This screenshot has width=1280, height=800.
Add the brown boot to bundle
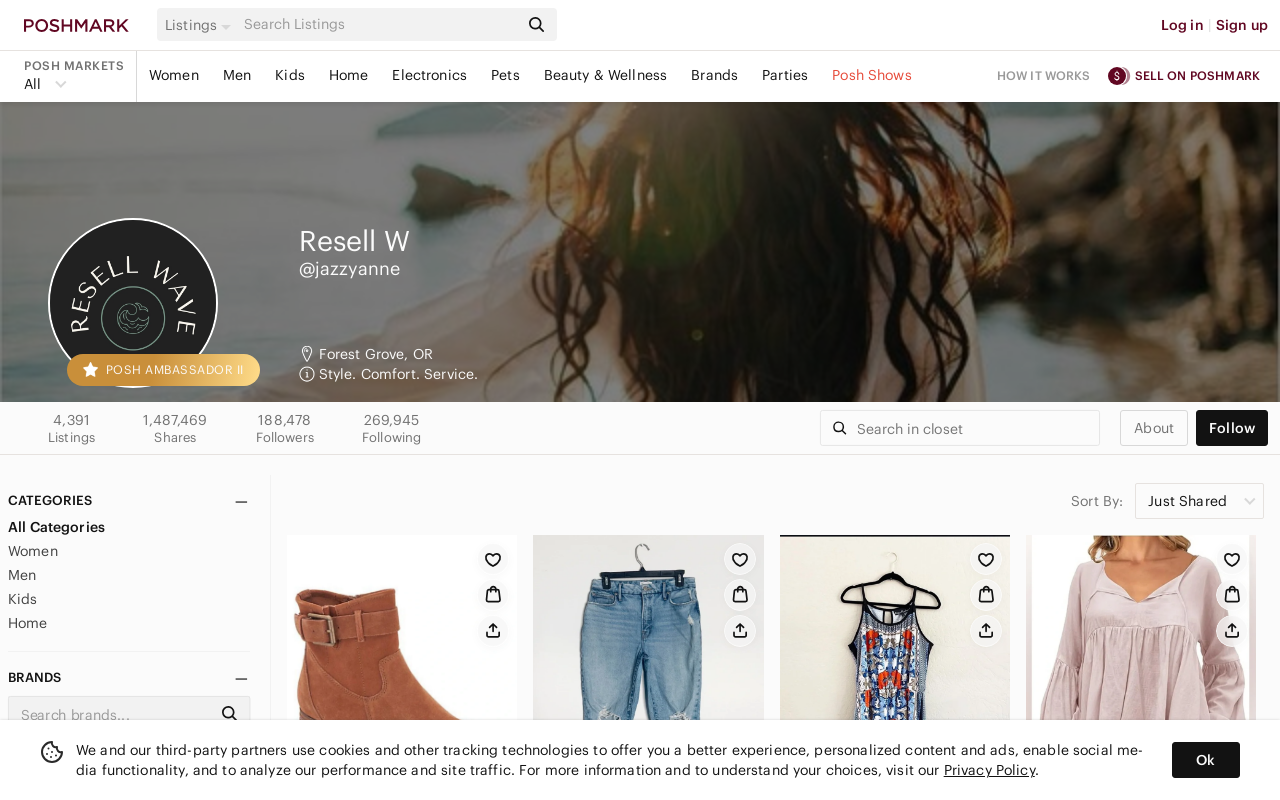493,595
